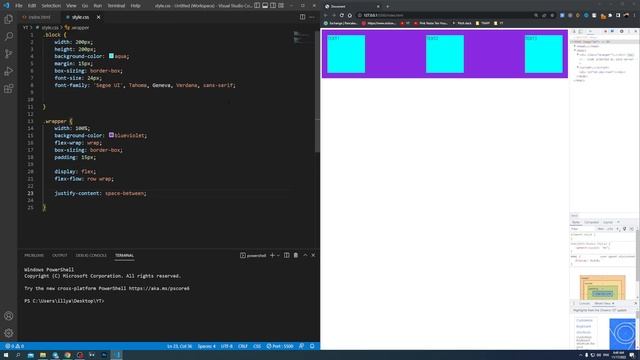640x360 pixels.
Task: Select the powershell terminal entry
Action: pyautogui.click(x=253, y=256)
